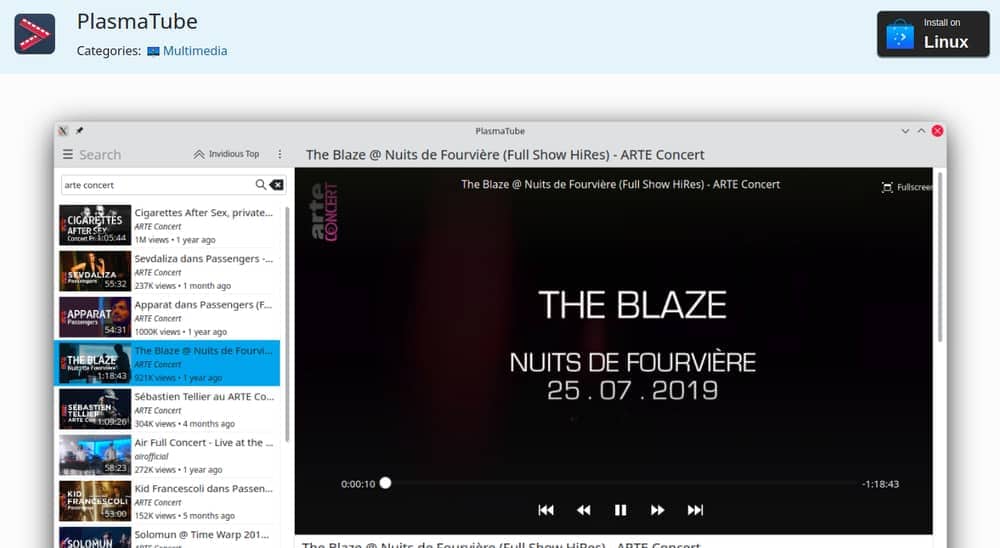
Task: Open the three-dot overflow menu
Action: 279,154
